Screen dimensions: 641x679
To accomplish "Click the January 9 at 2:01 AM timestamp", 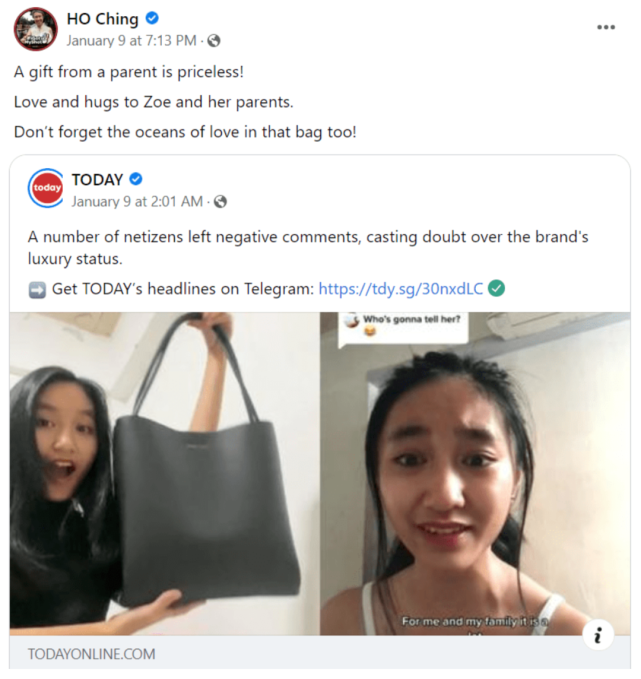I will pos(137,202).
